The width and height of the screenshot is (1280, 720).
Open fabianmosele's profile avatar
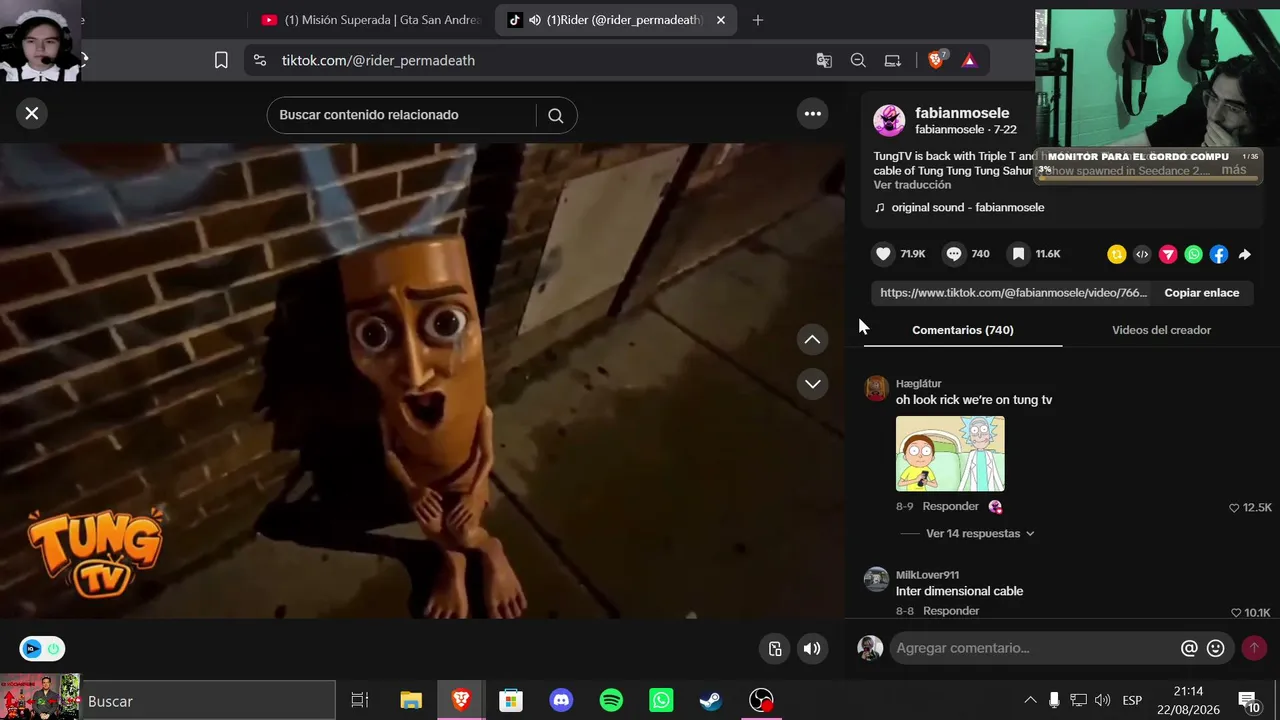(889, 121)
